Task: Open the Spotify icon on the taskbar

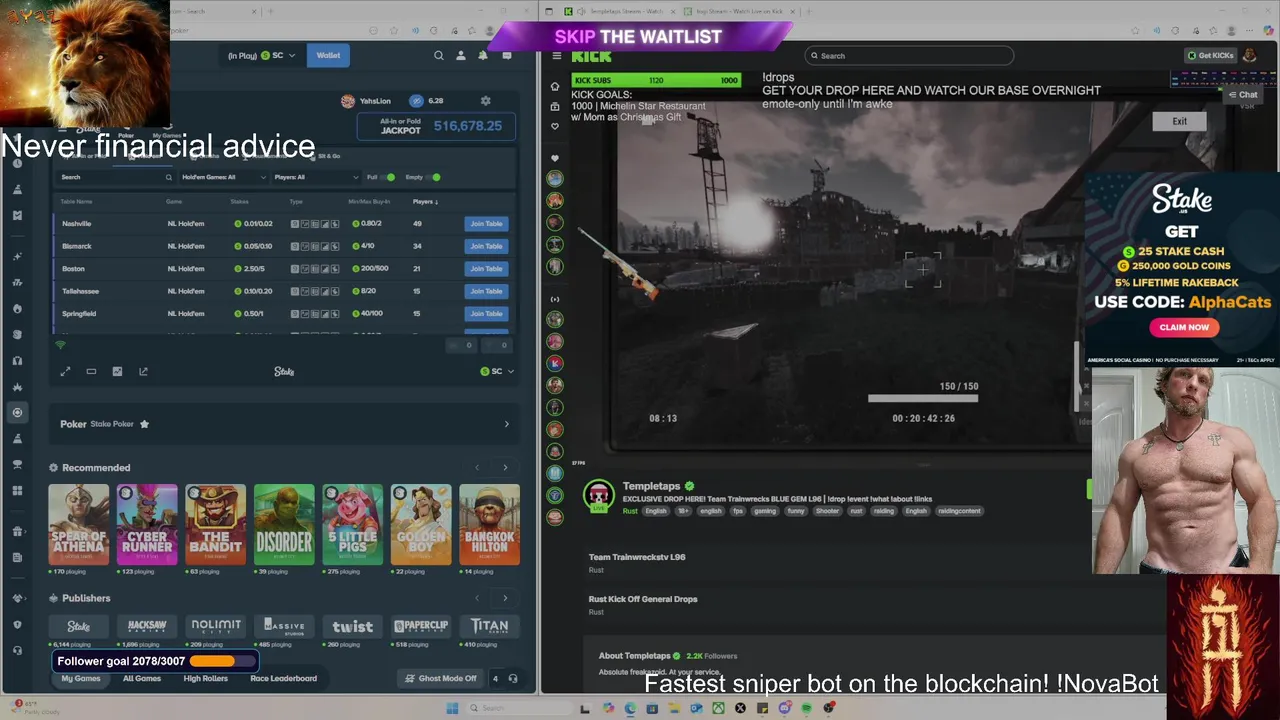Action: click(806, 708)
